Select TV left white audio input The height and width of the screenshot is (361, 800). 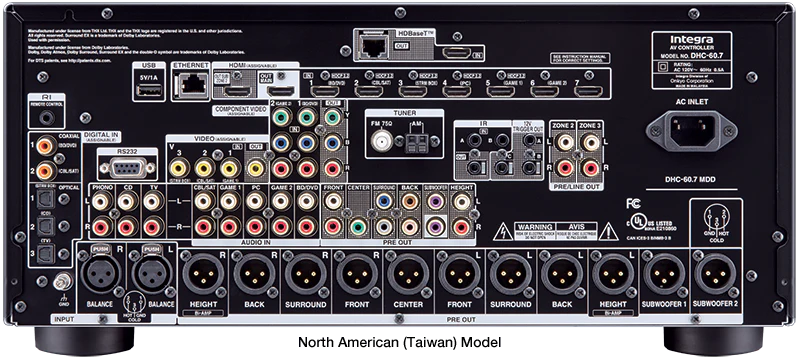(x=152, y=201)
